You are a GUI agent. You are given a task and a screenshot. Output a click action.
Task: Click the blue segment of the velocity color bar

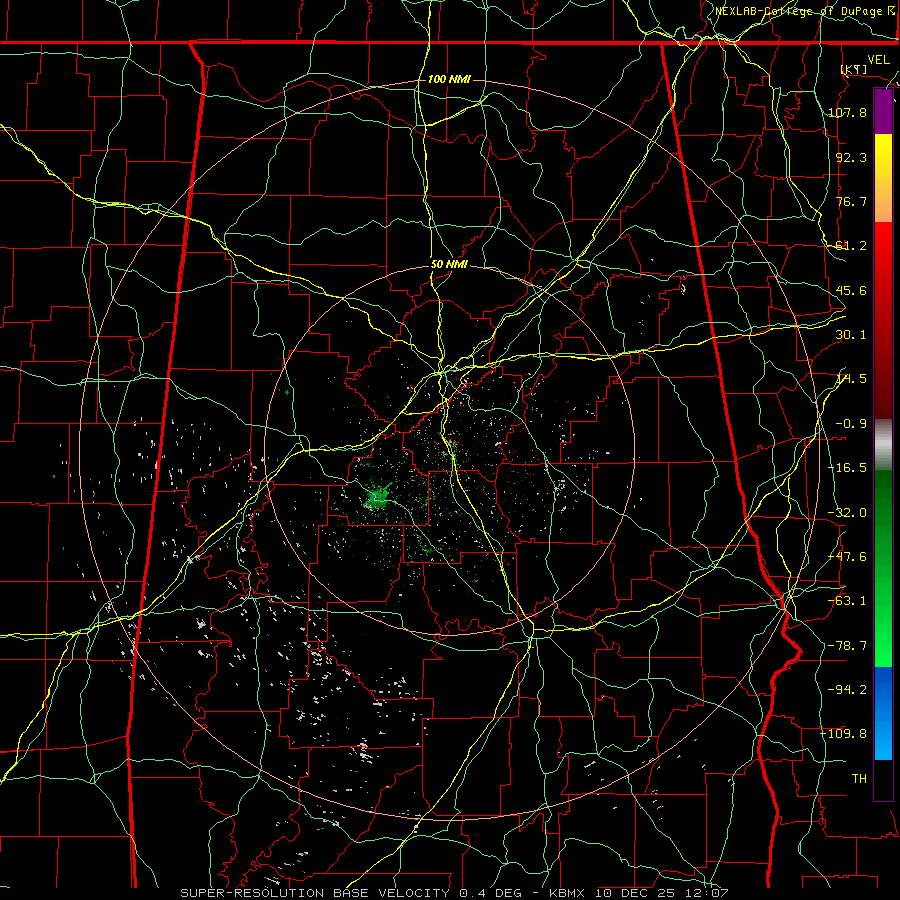point(883,713)
